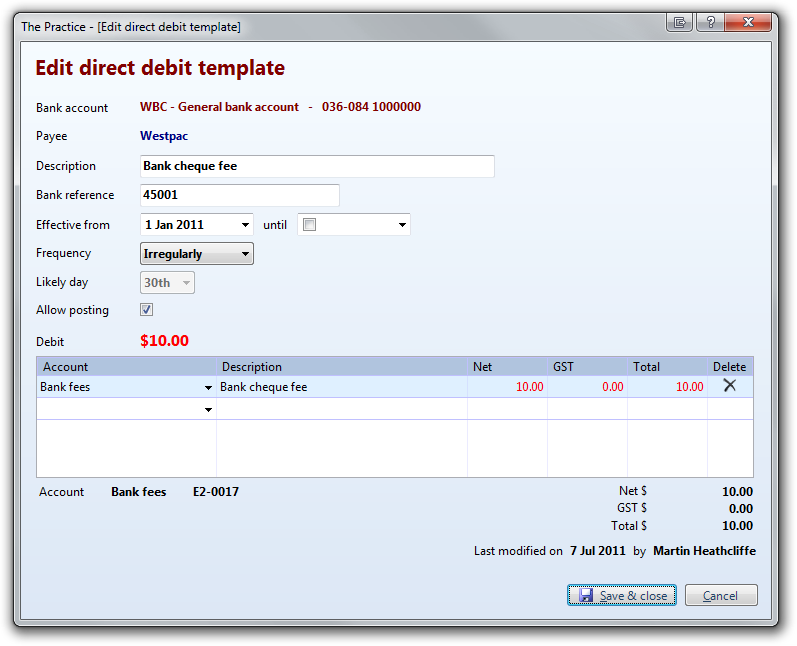Open the Westpac payee link
Image resolution: width=797 pixels, height=646 pixels.
164,136
